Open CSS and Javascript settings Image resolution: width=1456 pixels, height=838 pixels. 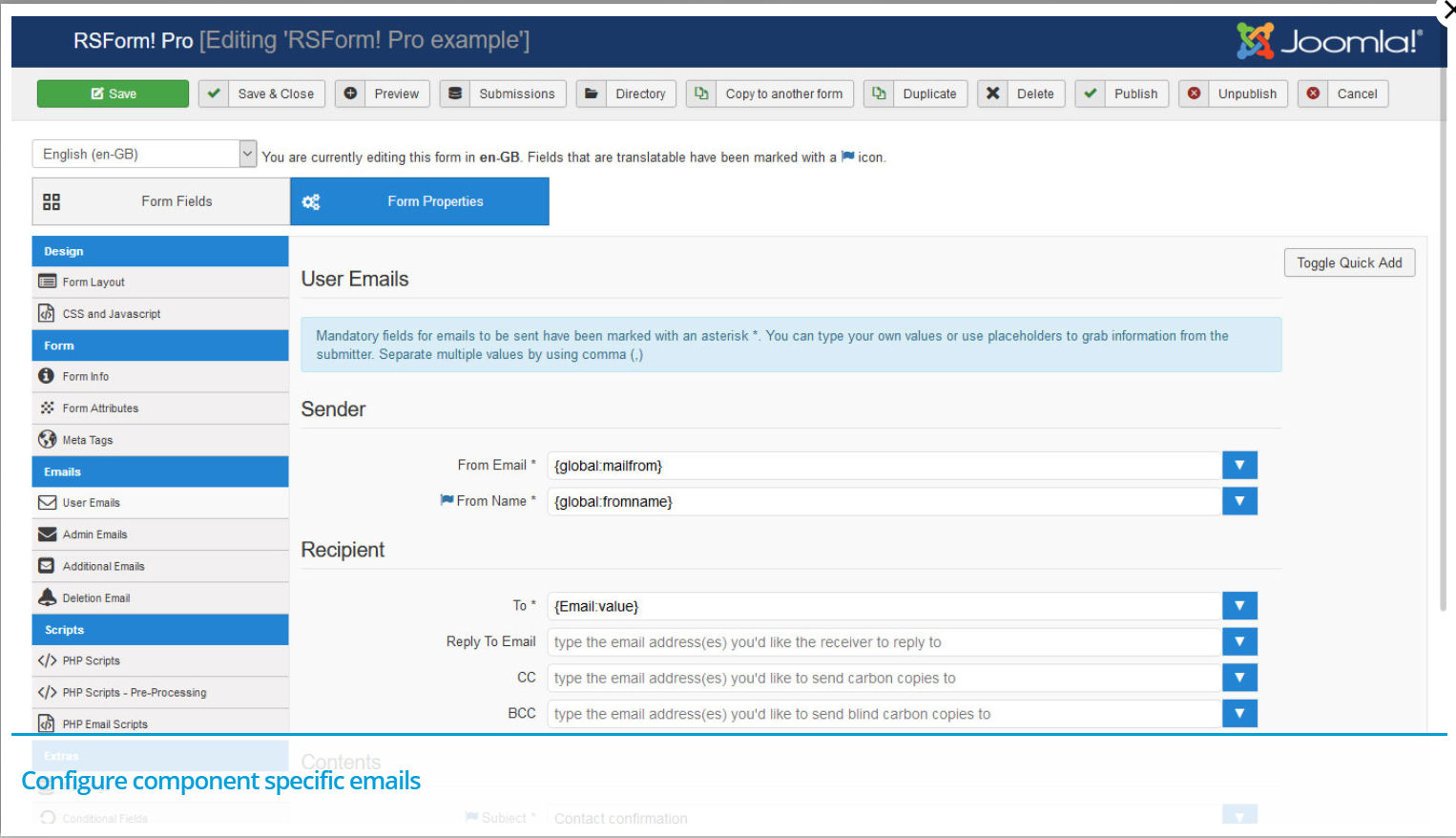pyautogui.click(x=160, y=313)
